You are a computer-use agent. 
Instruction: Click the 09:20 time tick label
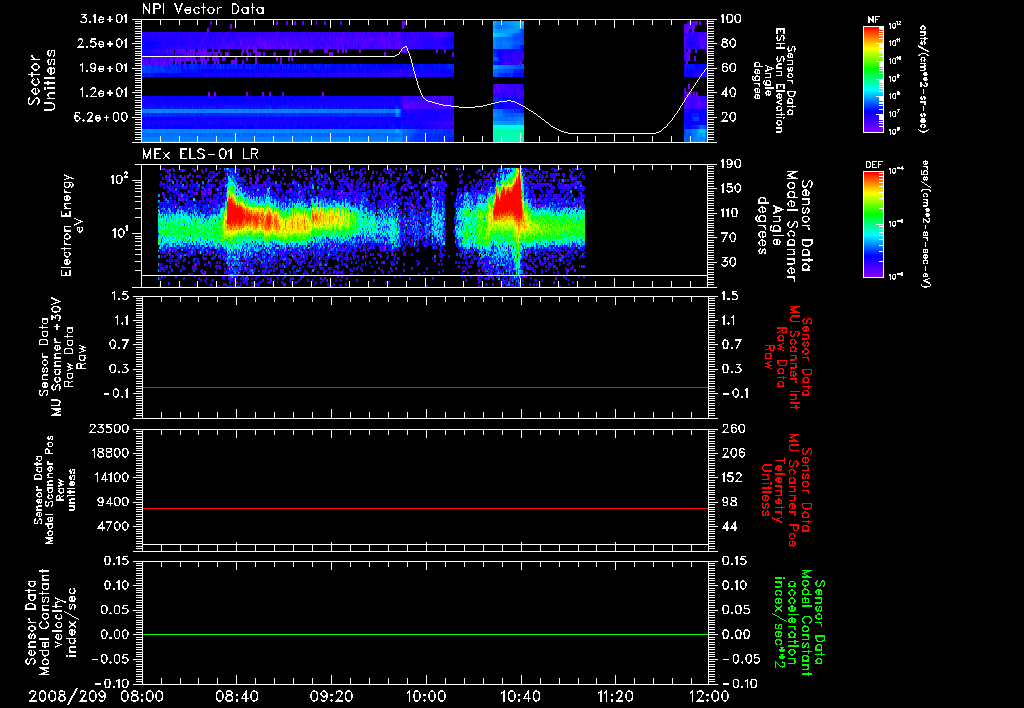tap(331, 696)
